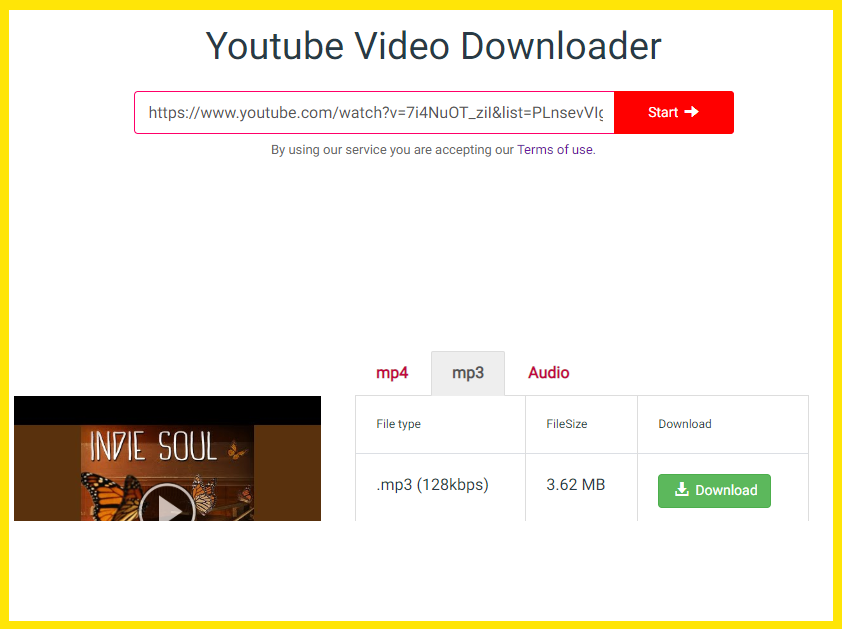This screenshot has height=629, width=842.
Task: Click the Youtube Video Downloader heading
Action: (x=433, y=46)
